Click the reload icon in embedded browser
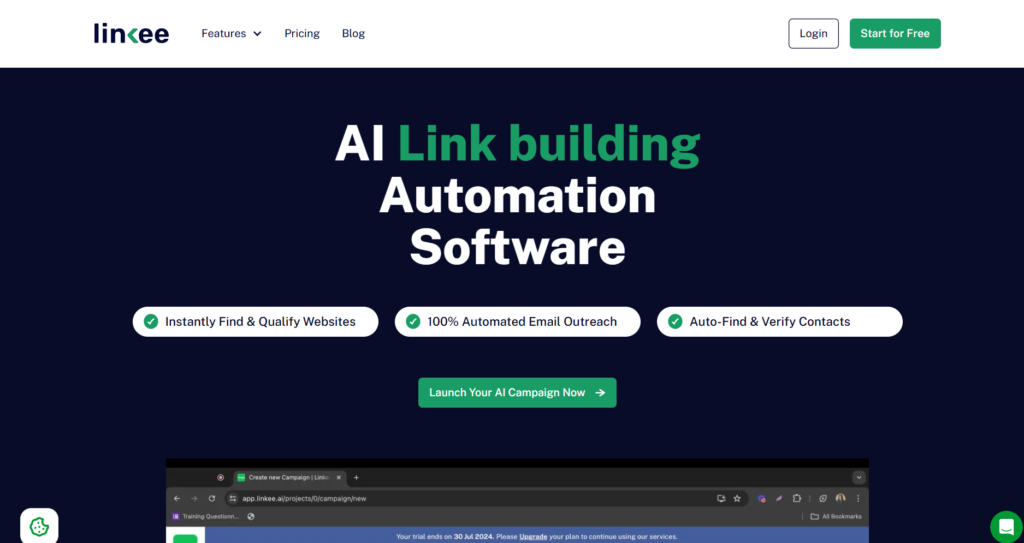Image resolution: width=1024 pixels, height=543 pixels. (212, 498)
